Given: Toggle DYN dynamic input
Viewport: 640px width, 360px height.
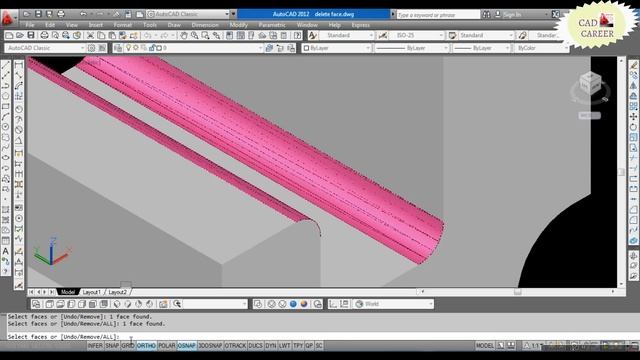Looking at the screenshot, I should click(271, 346).
